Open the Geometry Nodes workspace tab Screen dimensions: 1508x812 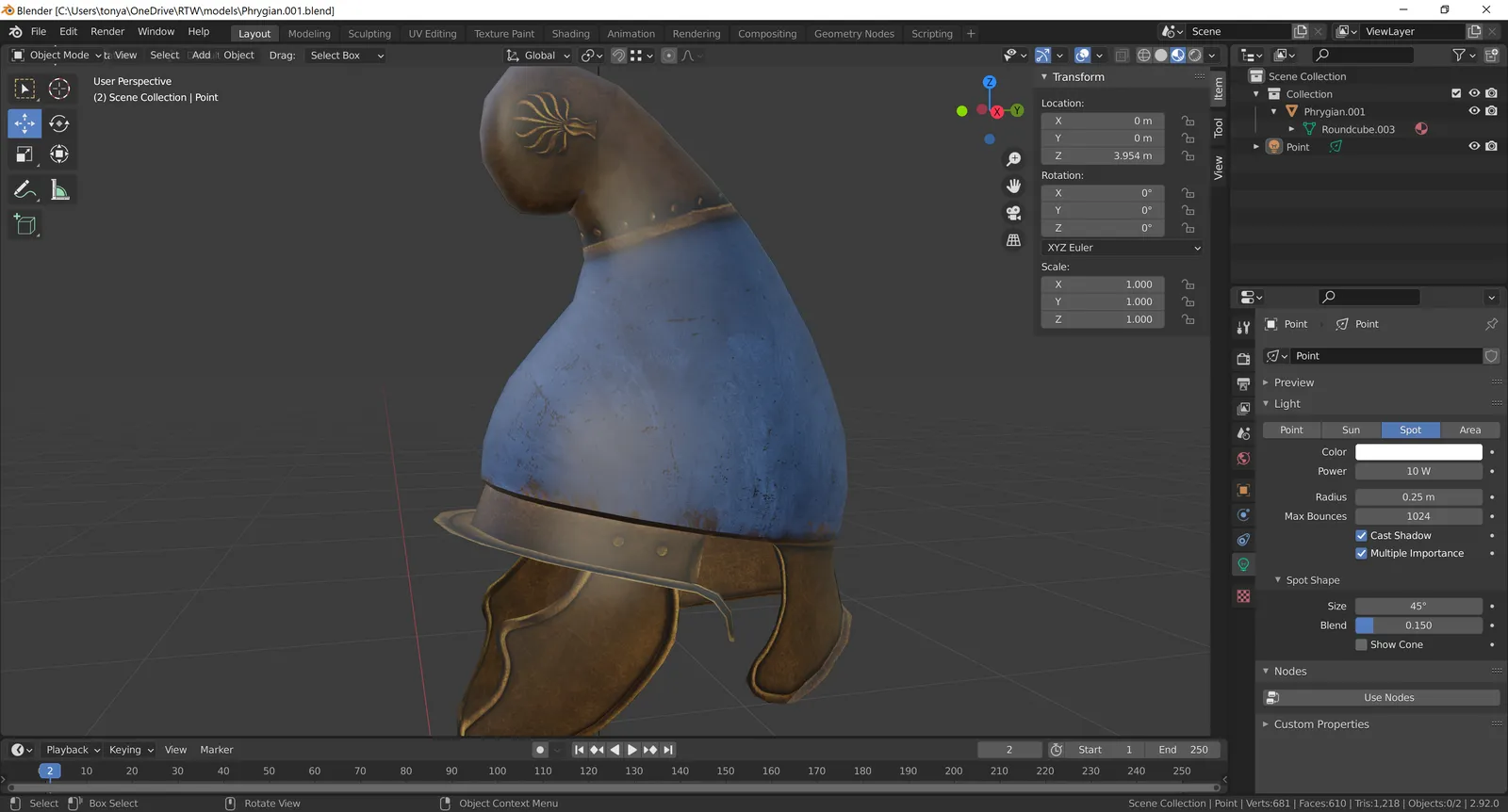coord(854,33)
